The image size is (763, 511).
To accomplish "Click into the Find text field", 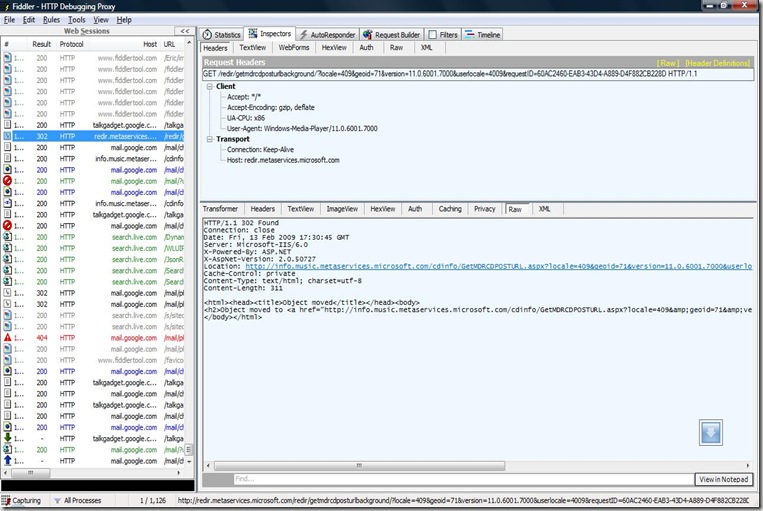I will (463, 479).
